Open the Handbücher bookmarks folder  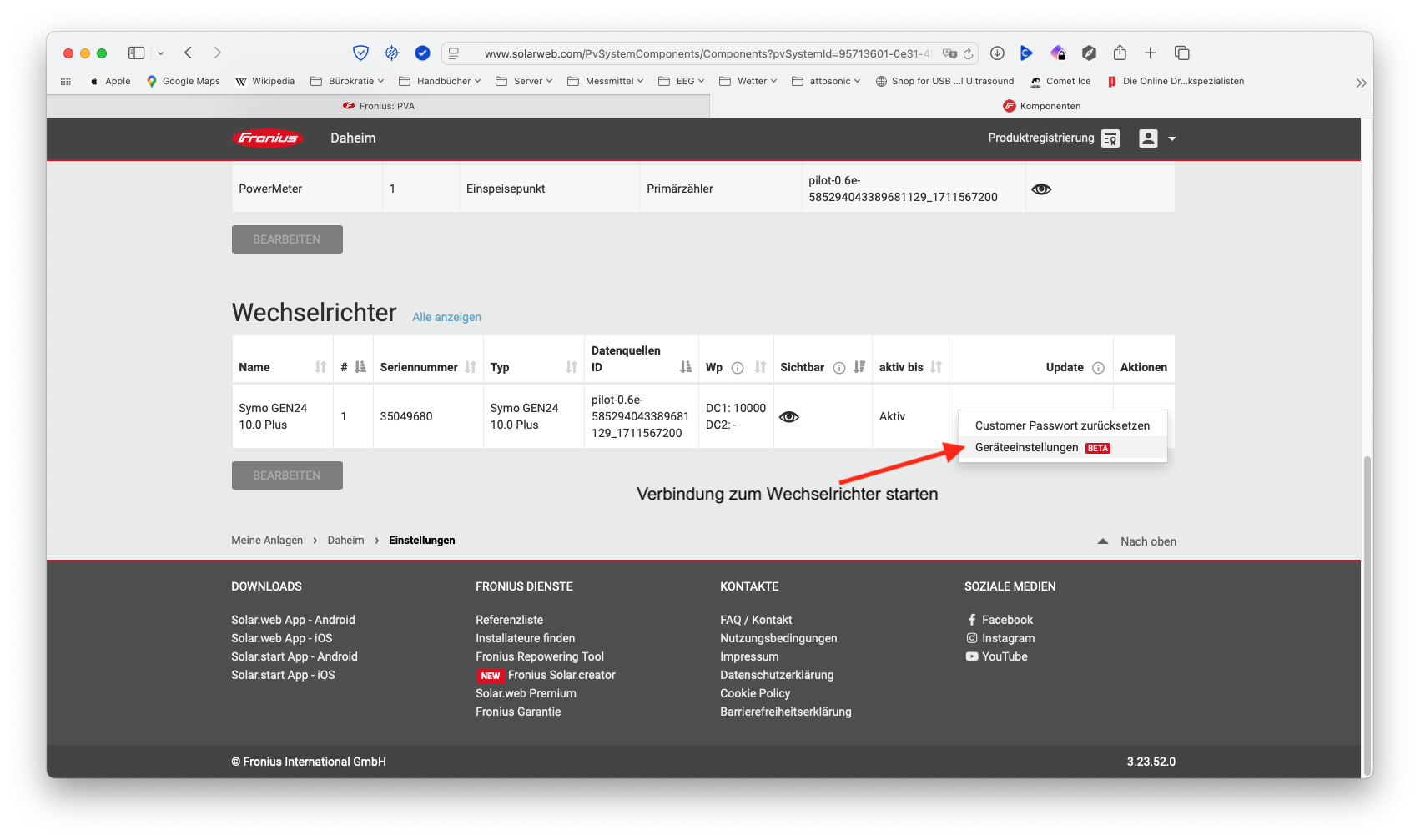[x=440, y=81]
